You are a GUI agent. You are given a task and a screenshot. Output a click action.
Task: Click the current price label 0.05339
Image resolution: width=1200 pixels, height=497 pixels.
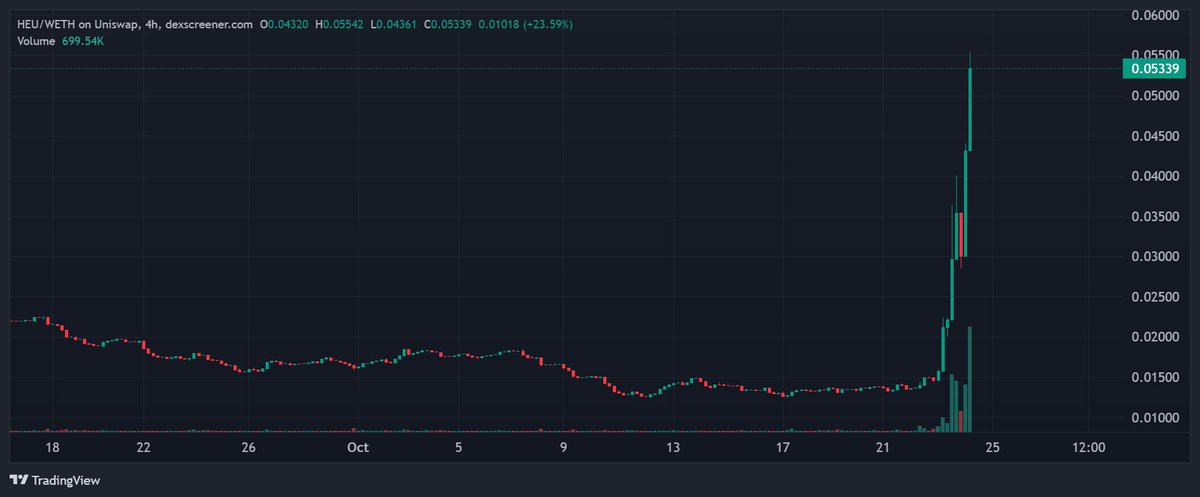1154,68
